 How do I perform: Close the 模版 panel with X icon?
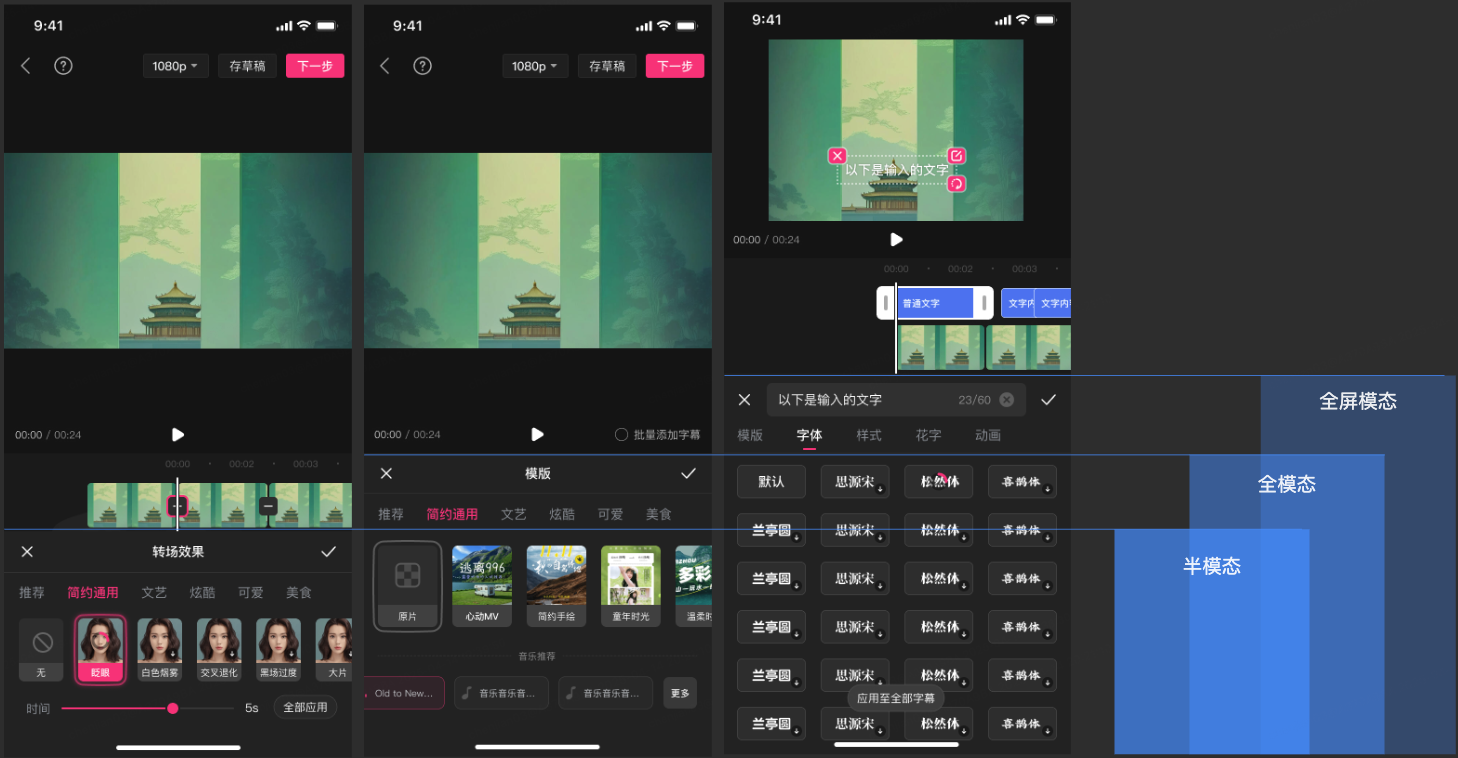tap(386, 474)
